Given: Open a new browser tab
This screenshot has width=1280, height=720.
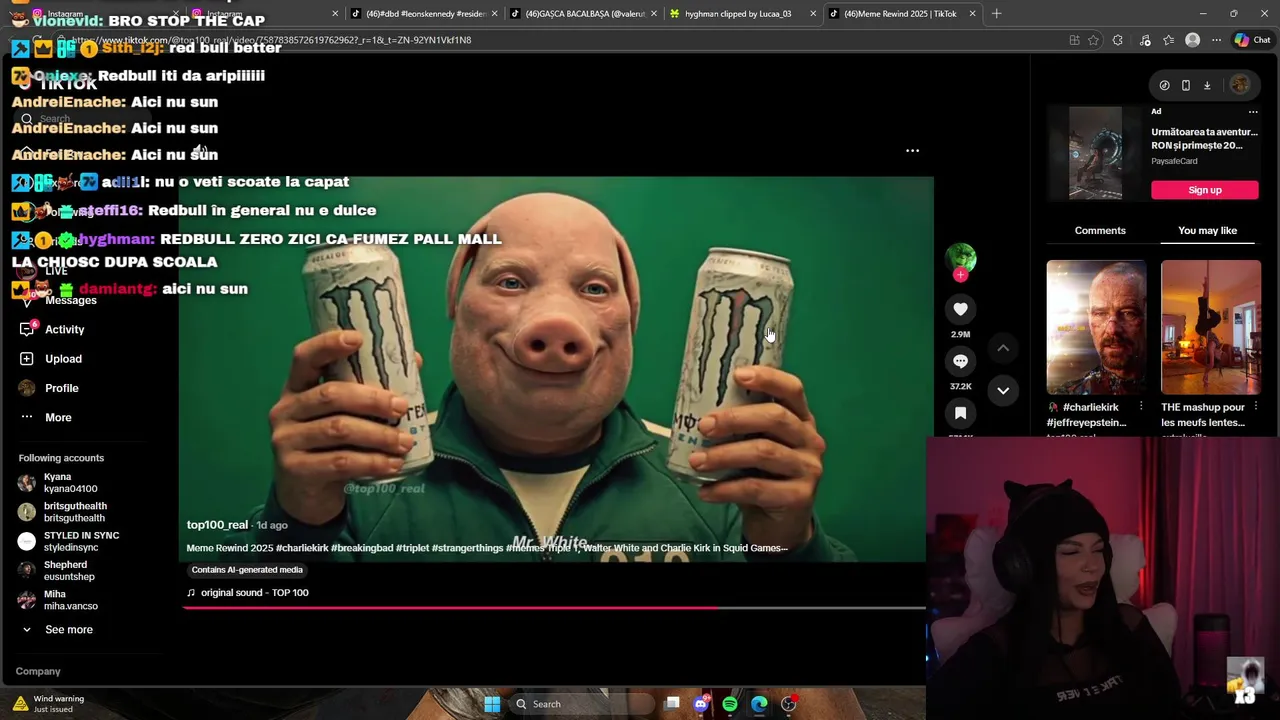Looking at the screenshot, I should 996,14.
